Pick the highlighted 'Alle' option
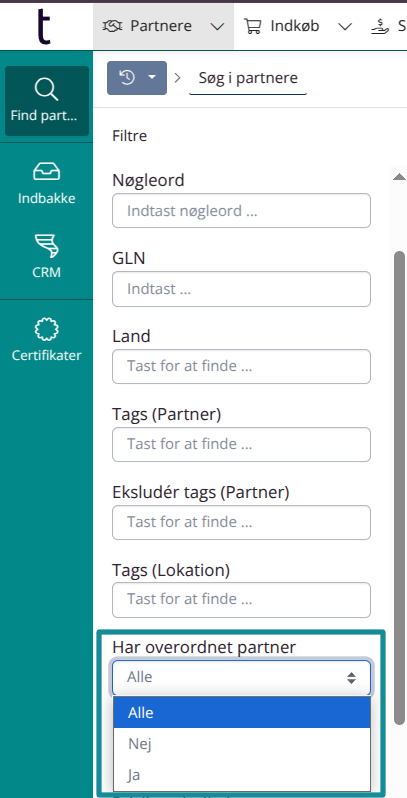Image resolution: width=407 pixels, height=798 pixels. (242, 712)
